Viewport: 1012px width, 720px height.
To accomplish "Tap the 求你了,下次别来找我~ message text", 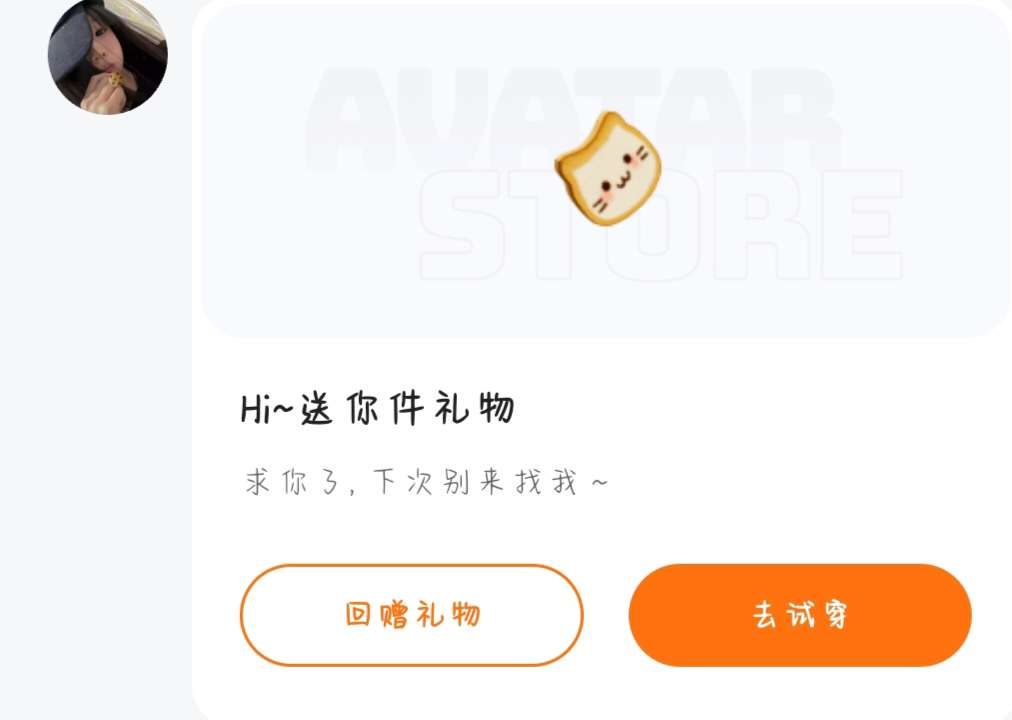I will pos(426,482).
